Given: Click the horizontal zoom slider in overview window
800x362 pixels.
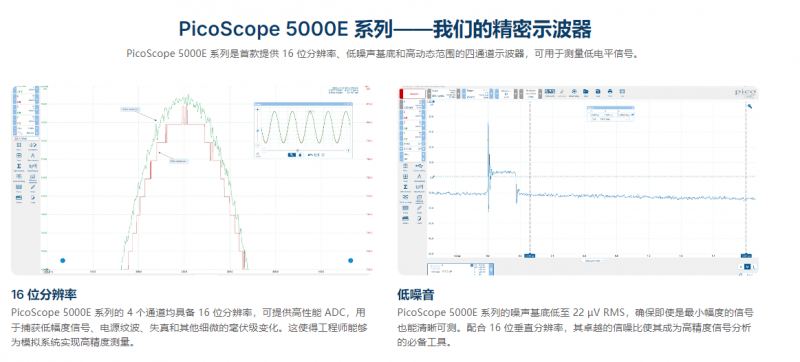Looking at the screenshot, I should [x=306, y=150].
